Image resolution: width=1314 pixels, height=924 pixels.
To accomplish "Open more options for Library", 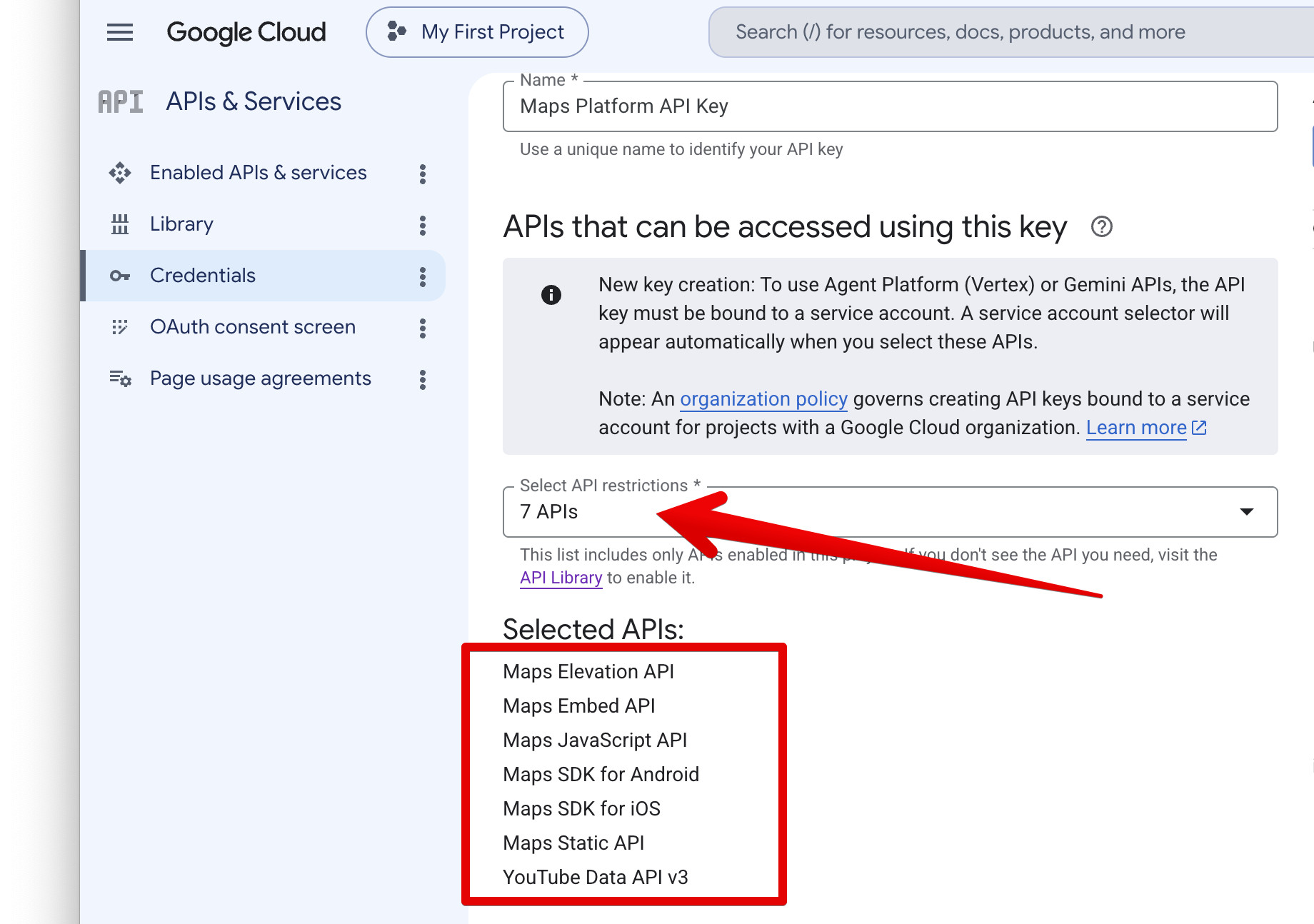I will point(423,225).
